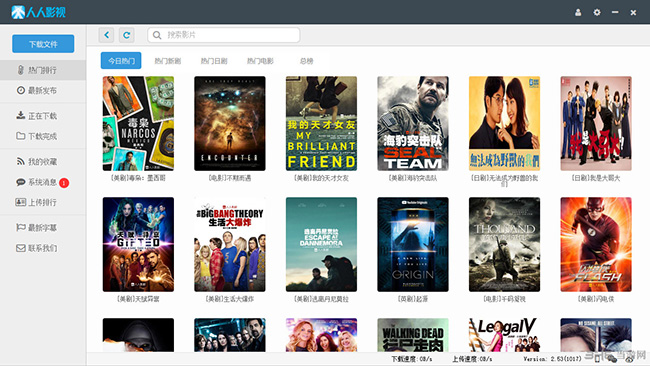Screen dimensions: 650x366
Task: Click the 下载完成 folder icon
Action: [21, 136]
